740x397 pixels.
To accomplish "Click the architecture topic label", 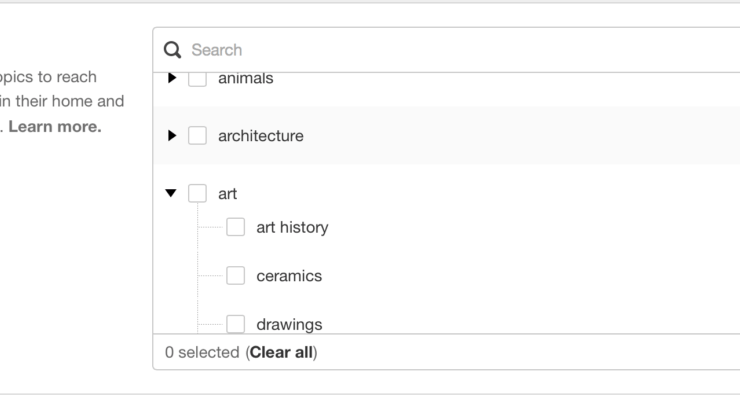I will [x=261, y=136].
